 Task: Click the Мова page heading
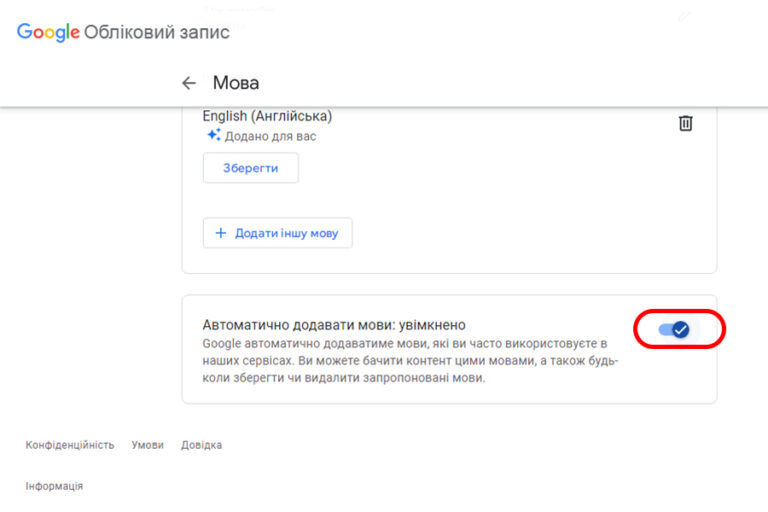point(236,83)
